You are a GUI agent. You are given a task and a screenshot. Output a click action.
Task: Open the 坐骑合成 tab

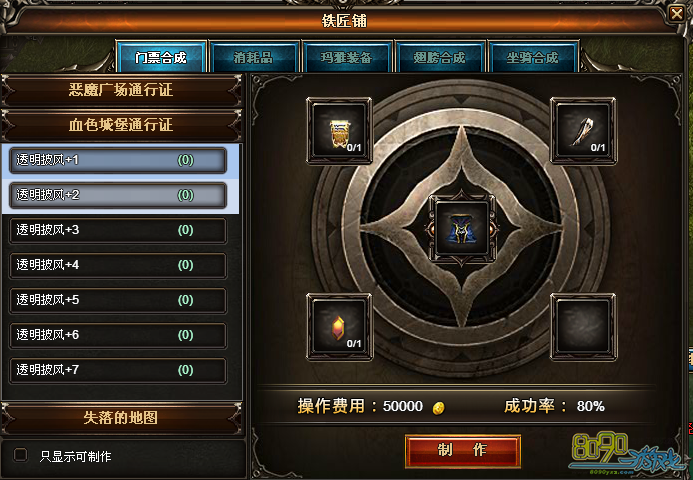533,57
